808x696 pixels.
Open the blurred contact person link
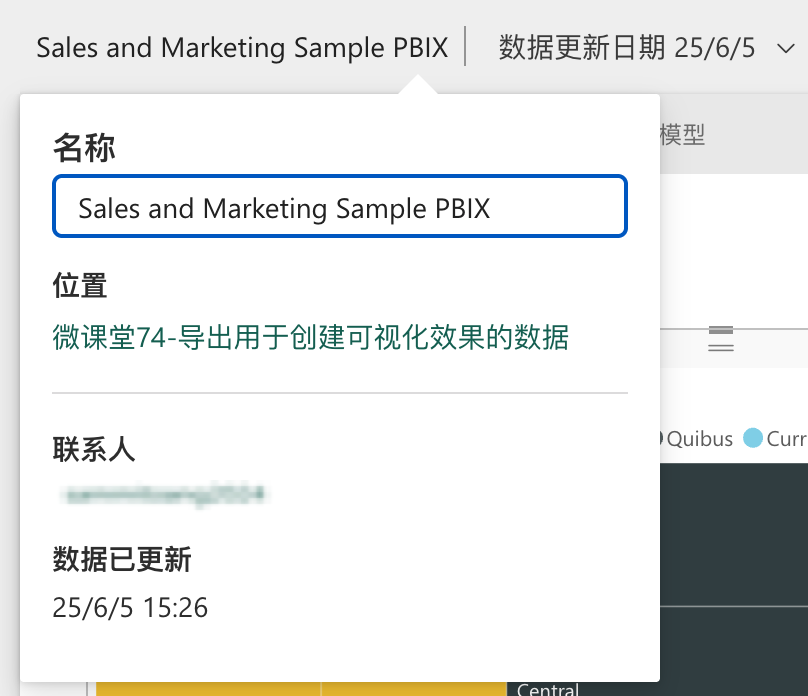[164, 496]
